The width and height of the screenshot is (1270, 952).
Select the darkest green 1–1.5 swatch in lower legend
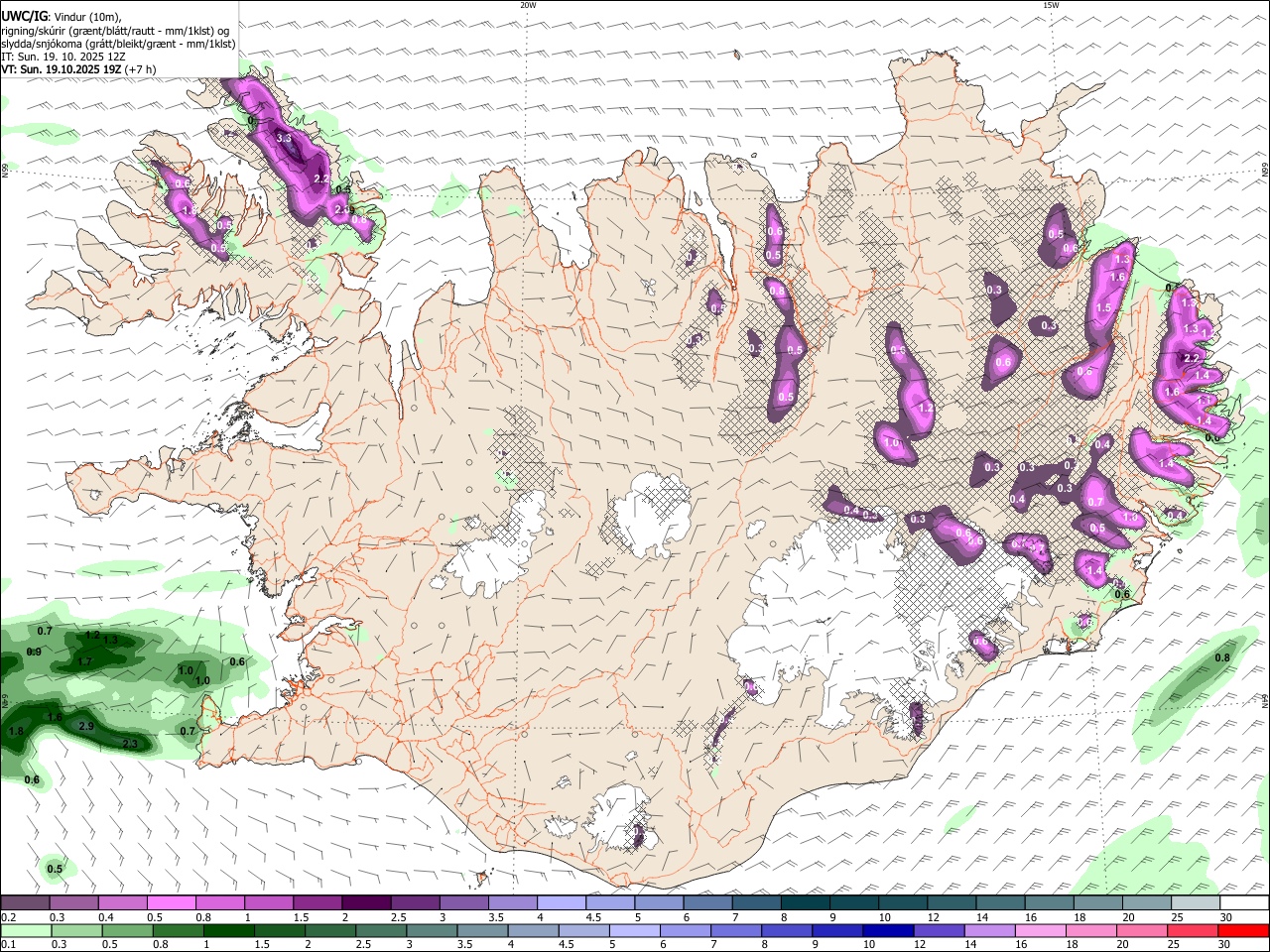(228, 931)
